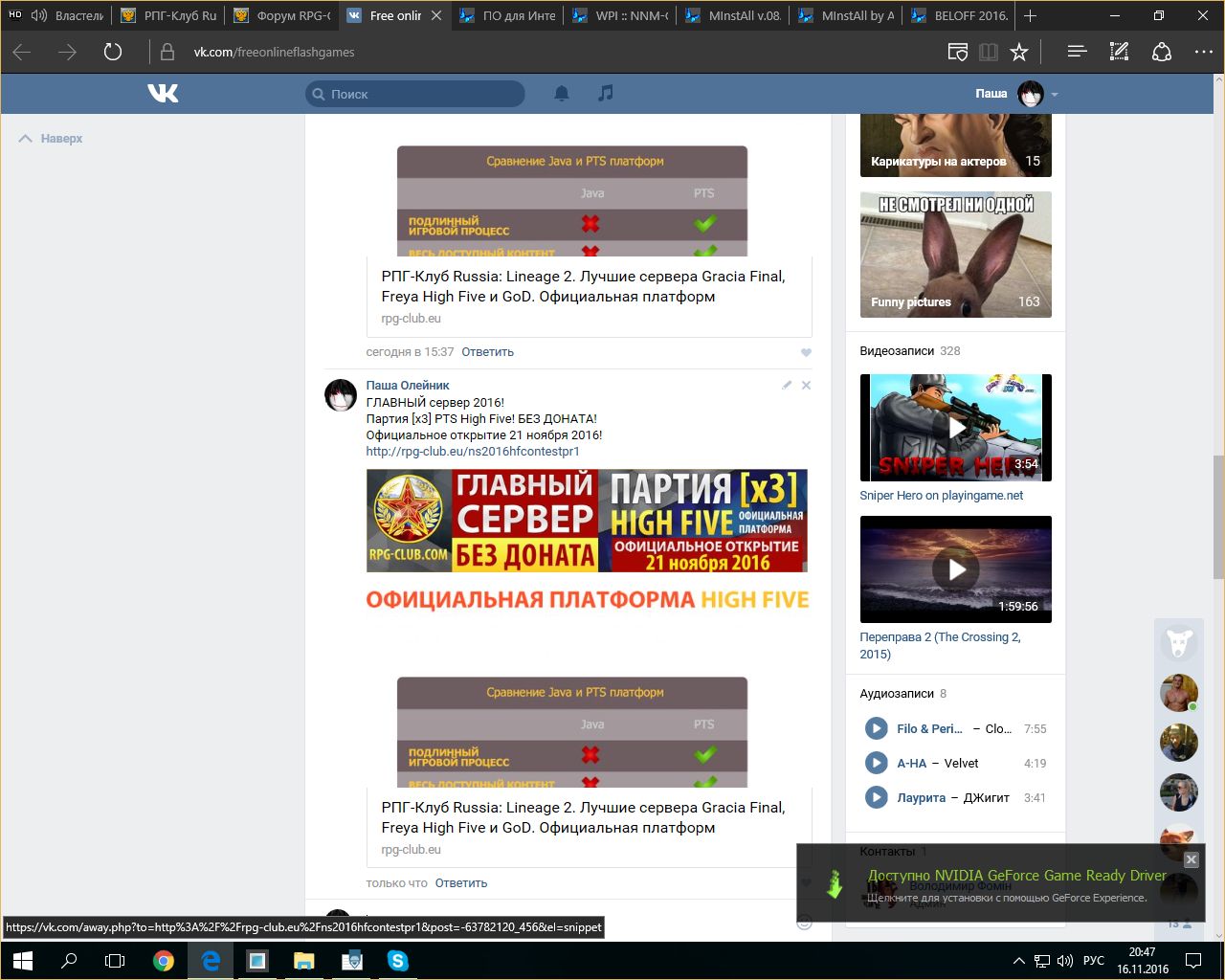
Task: Switch to the Форум RPG browser tab
Action: [282, 15]
